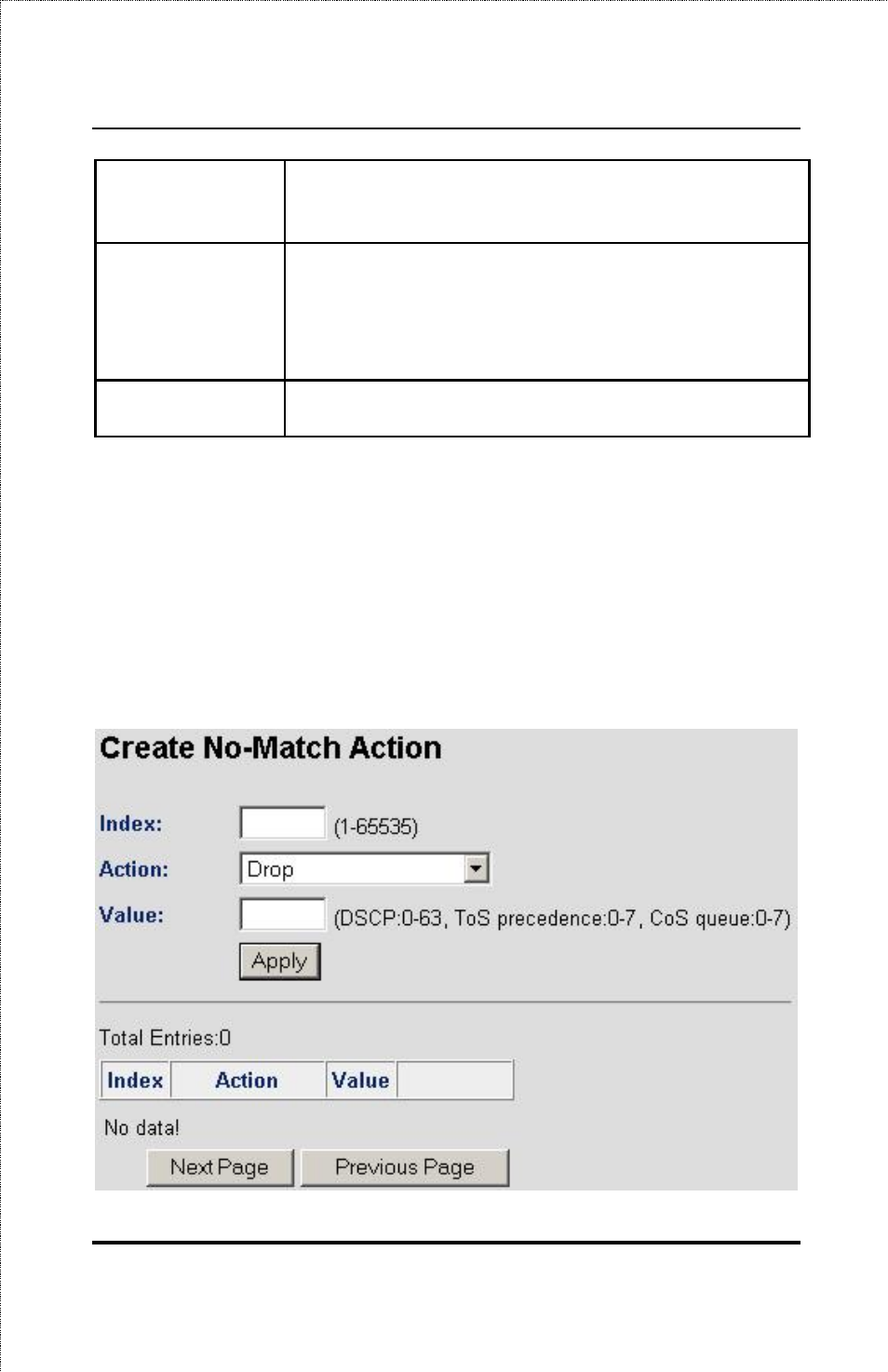Click the top-right empty table cell
The image size is (888, 1372).
tap(546, 202)
